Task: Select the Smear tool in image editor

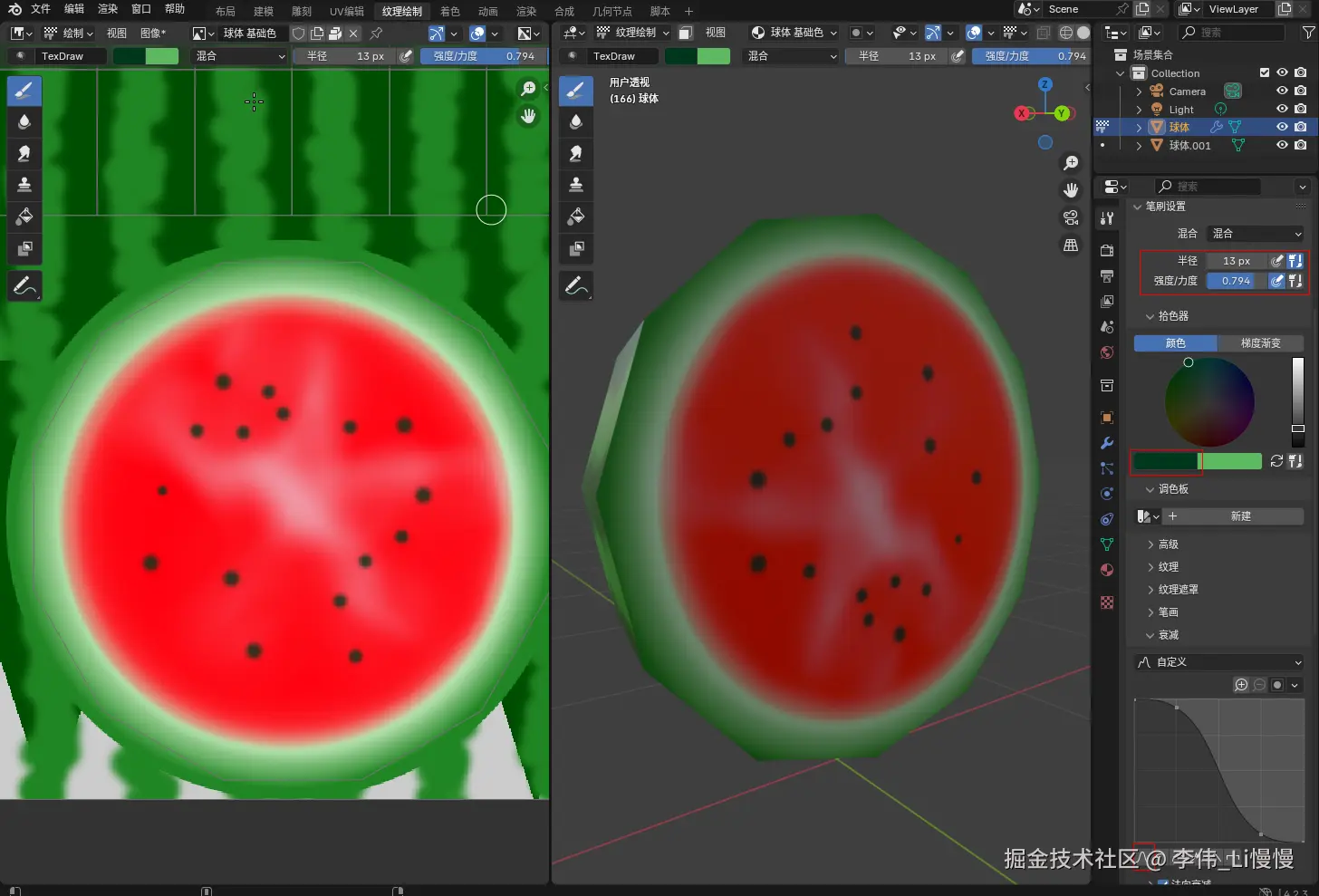Action: click(x=24, y=154)
